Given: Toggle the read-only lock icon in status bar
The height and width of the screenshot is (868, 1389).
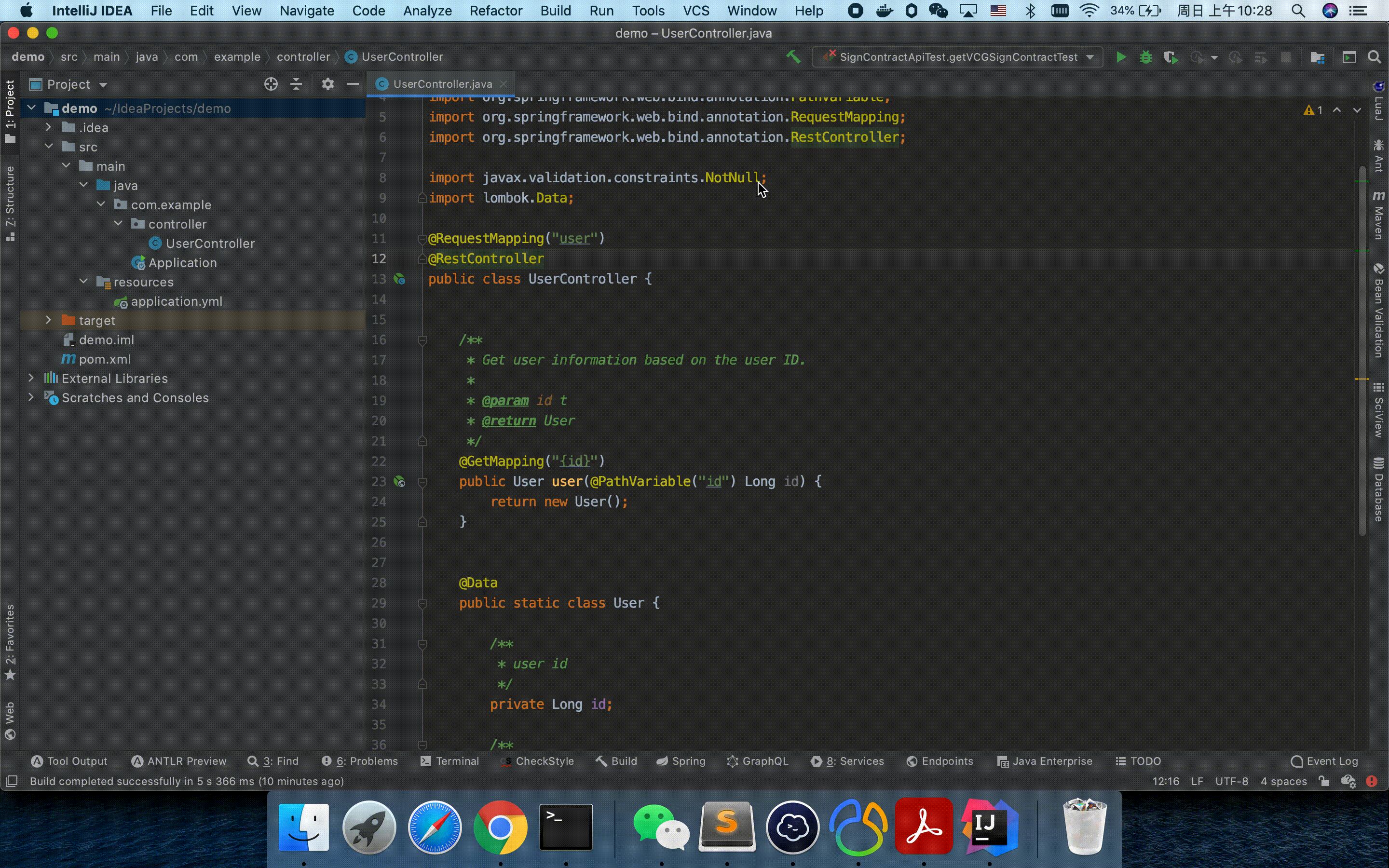Looking at the screenshot, I should tap(1324, 781).
